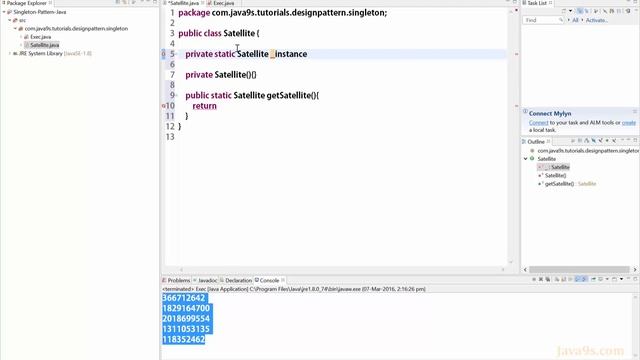Expand Exec.java in Package Explorer

21,37
